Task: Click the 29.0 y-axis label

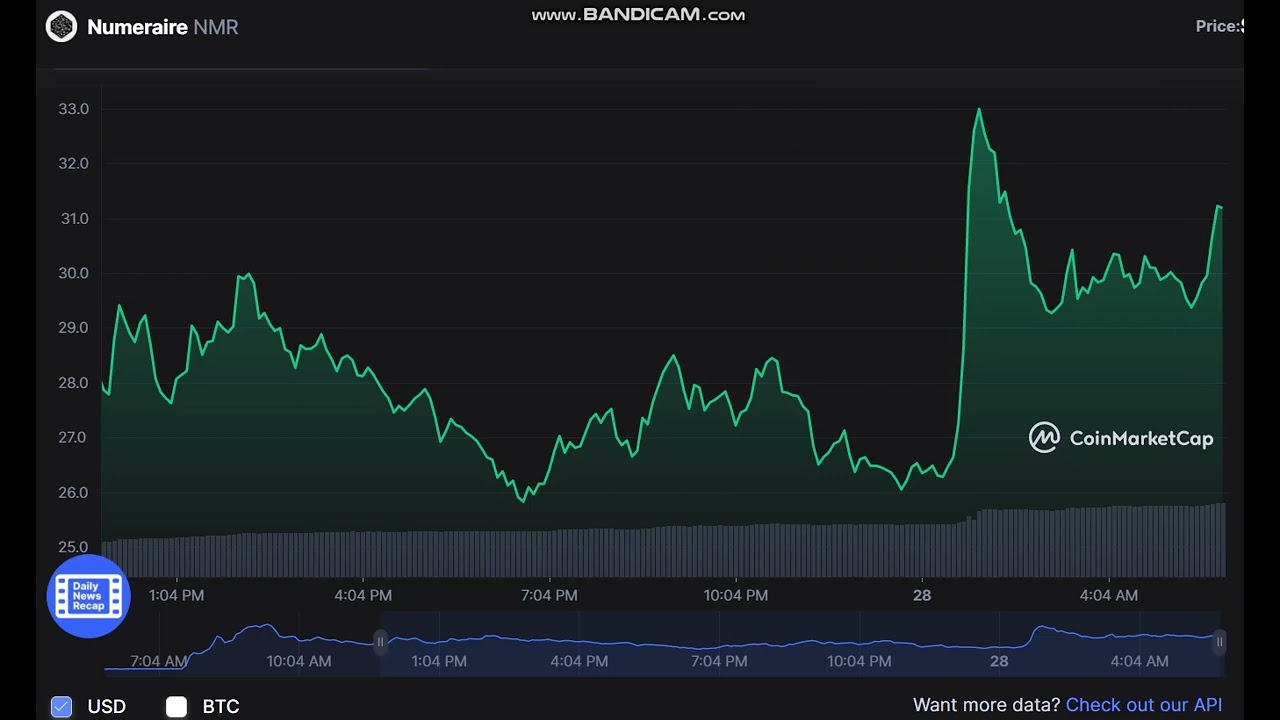Action: [73, 328]
